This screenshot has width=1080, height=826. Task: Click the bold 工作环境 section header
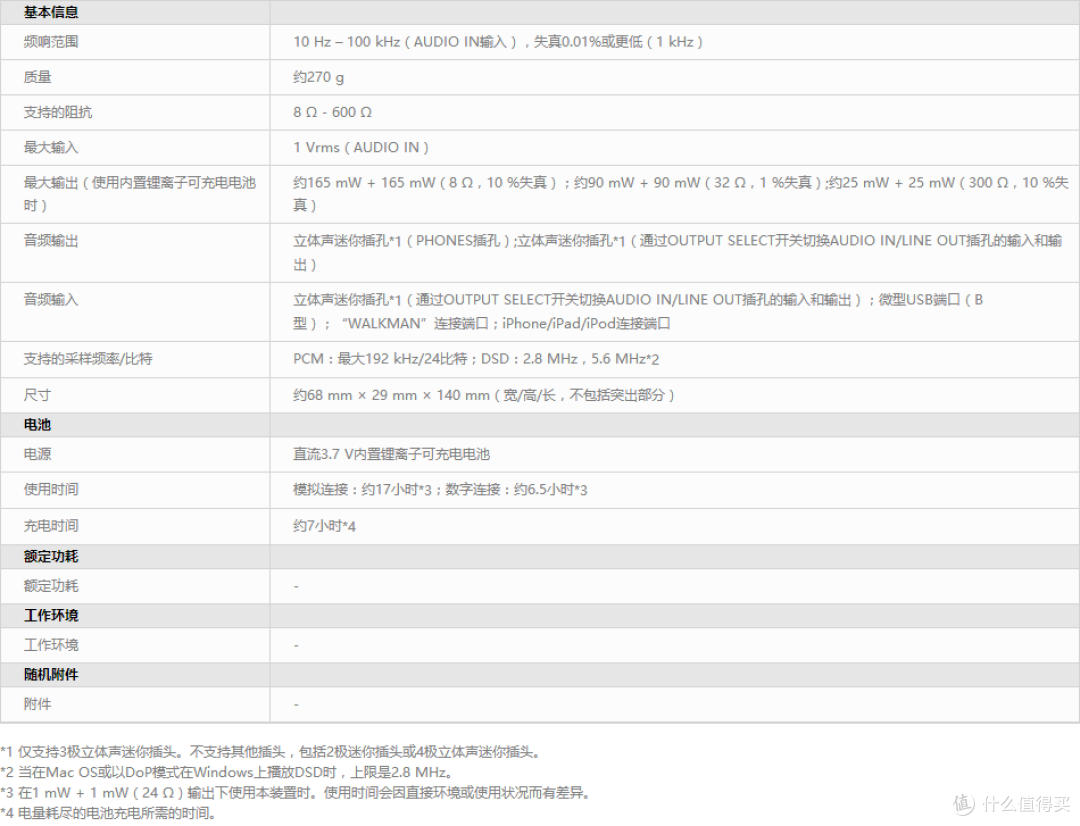tap(51, 616)
